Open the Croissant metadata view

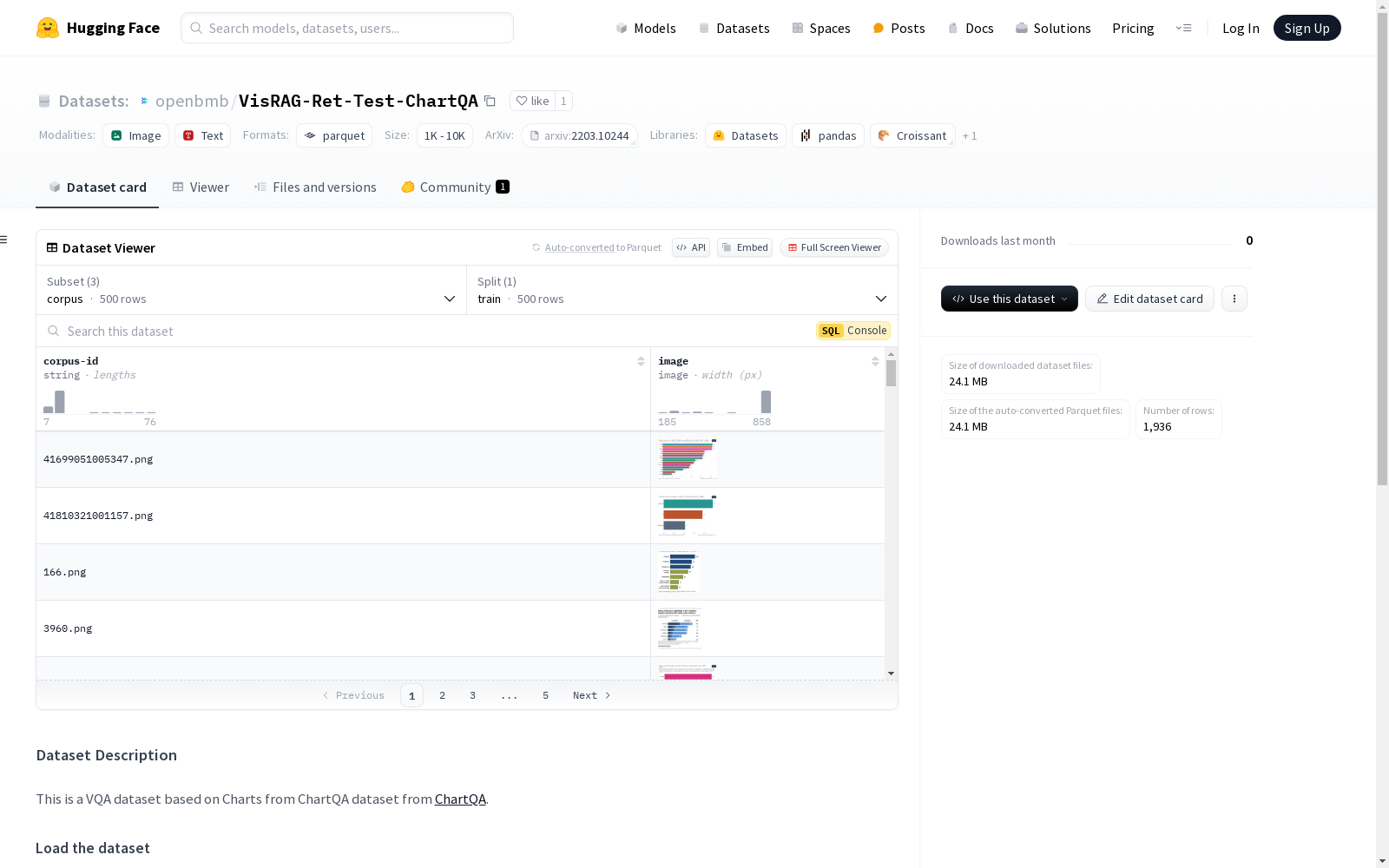tap(912, 135)
